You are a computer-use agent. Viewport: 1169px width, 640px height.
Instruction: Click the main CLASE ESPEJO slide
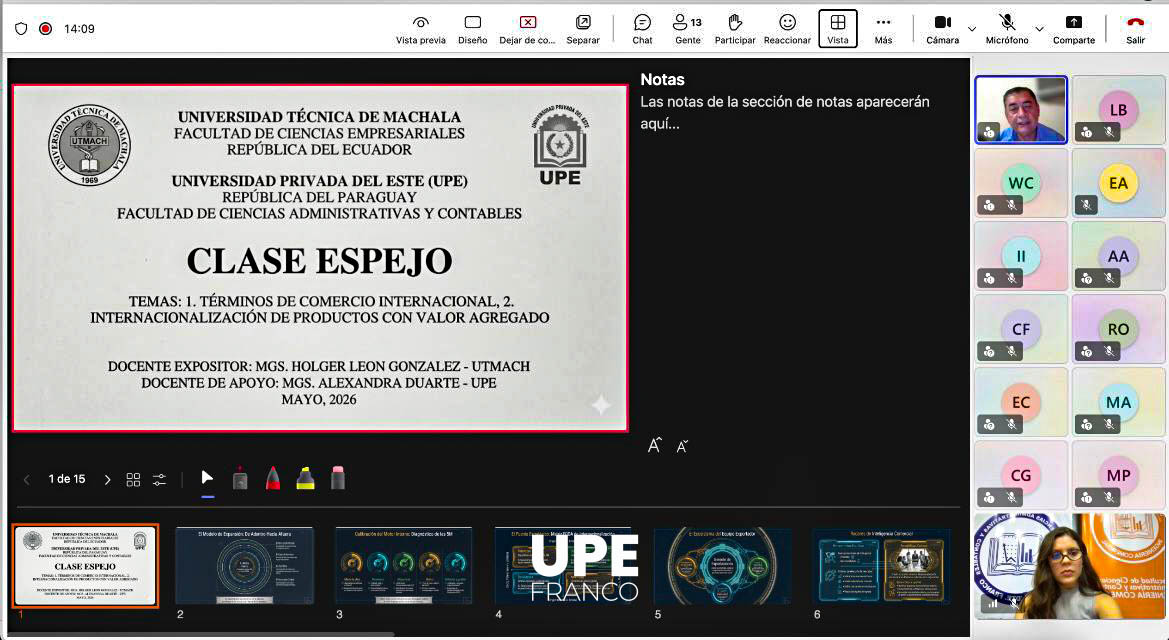click(320, 258)
